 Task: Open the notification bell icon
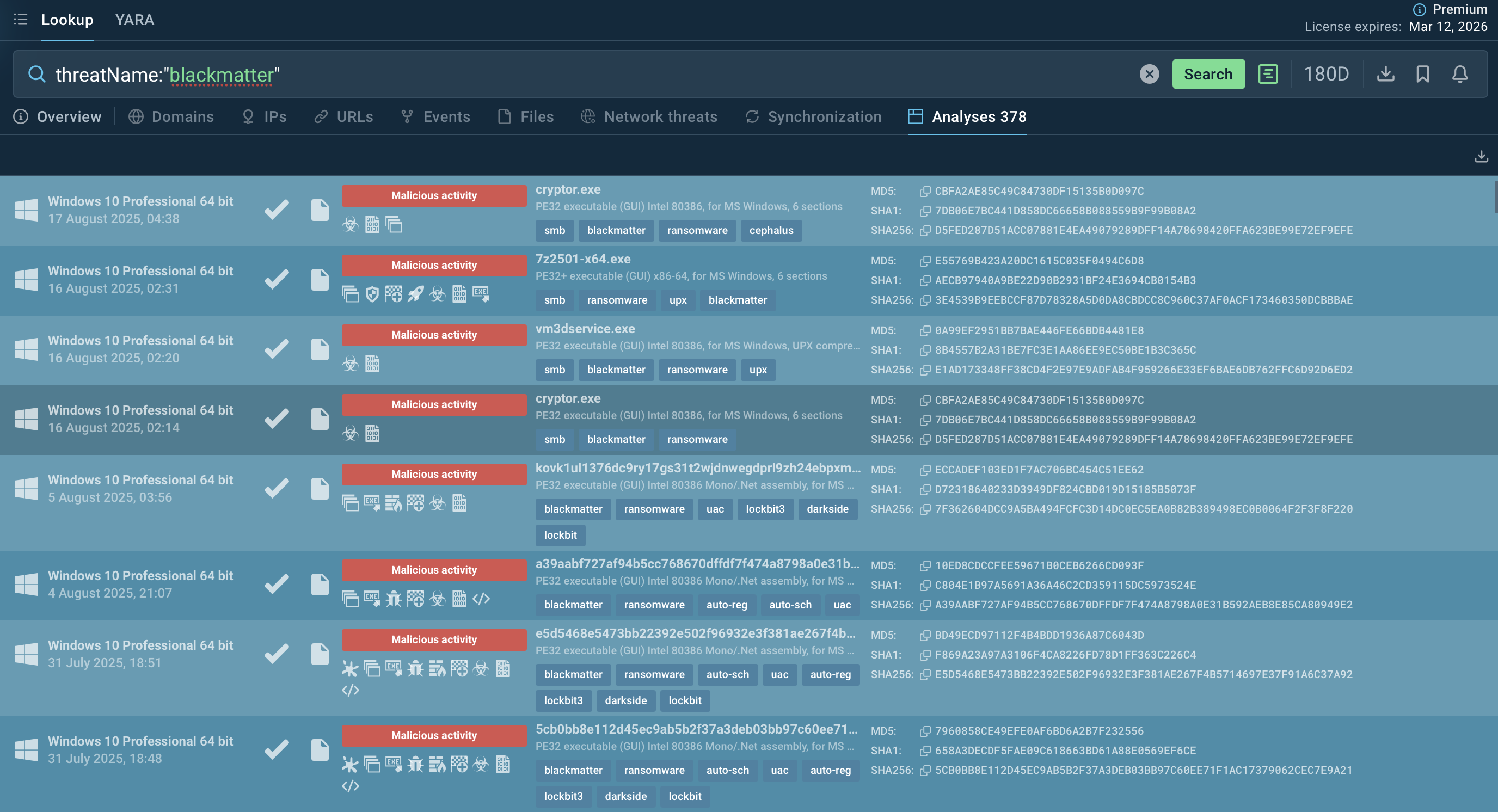(x=1460, y=74)
